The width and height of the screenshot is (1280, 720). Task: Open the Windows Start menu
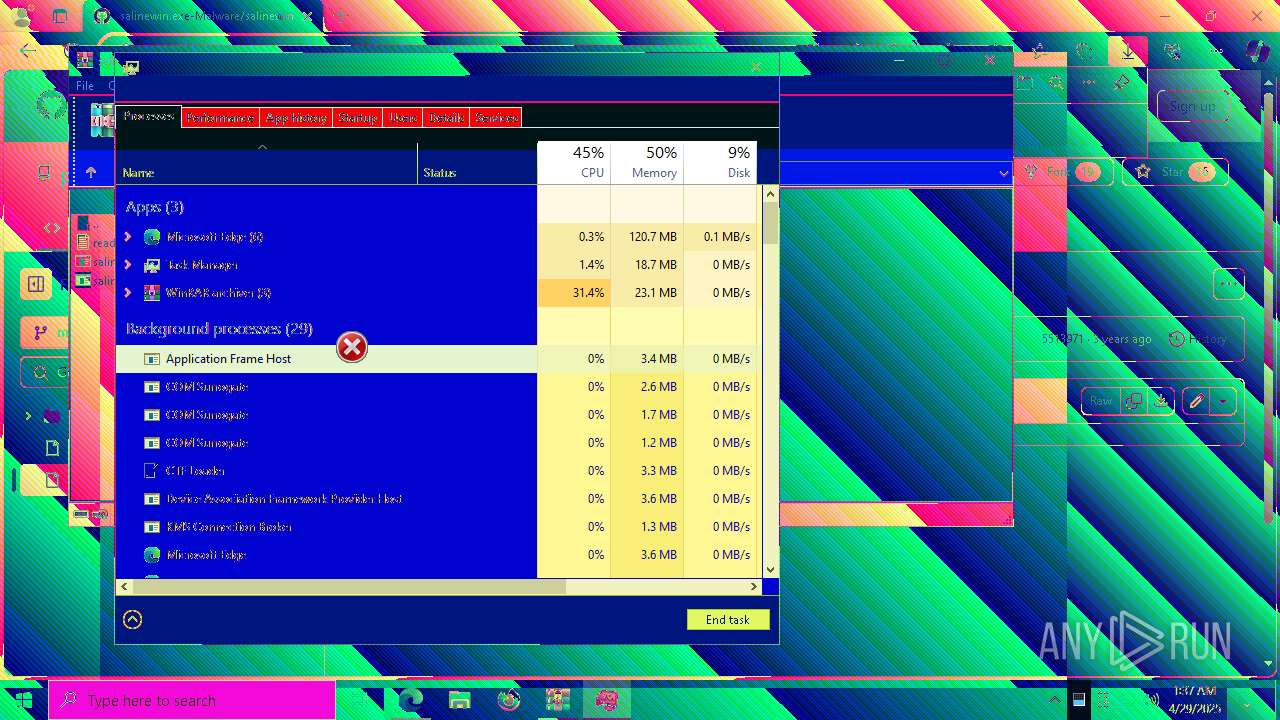pos(23,700)
